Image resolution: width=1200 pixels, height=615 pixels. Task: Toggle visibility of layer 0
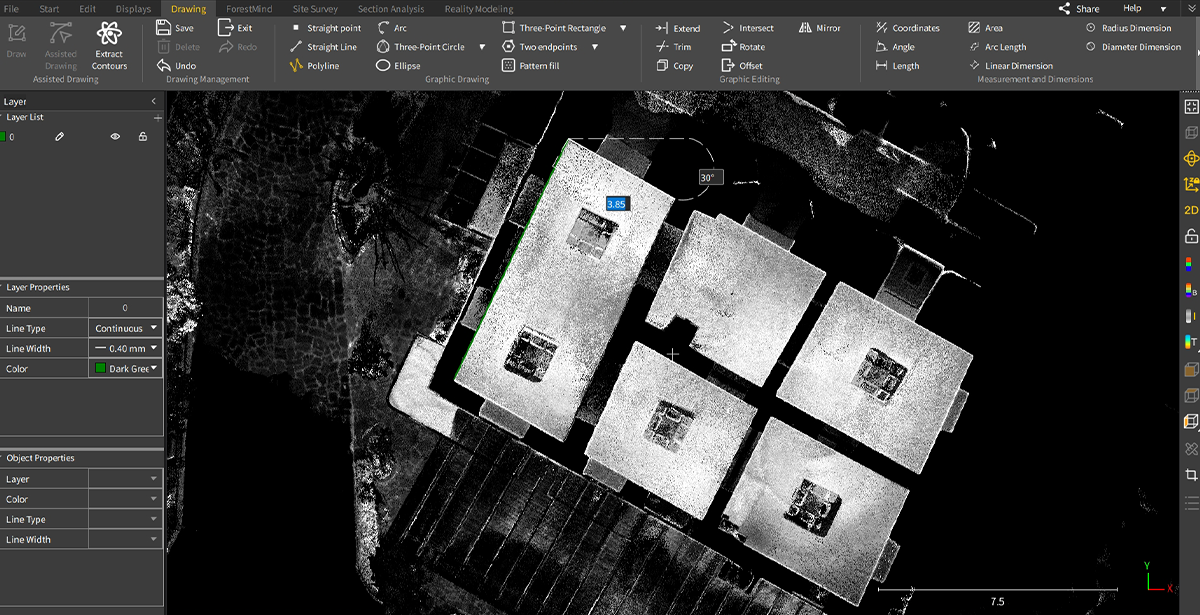(x=115, y=135)
